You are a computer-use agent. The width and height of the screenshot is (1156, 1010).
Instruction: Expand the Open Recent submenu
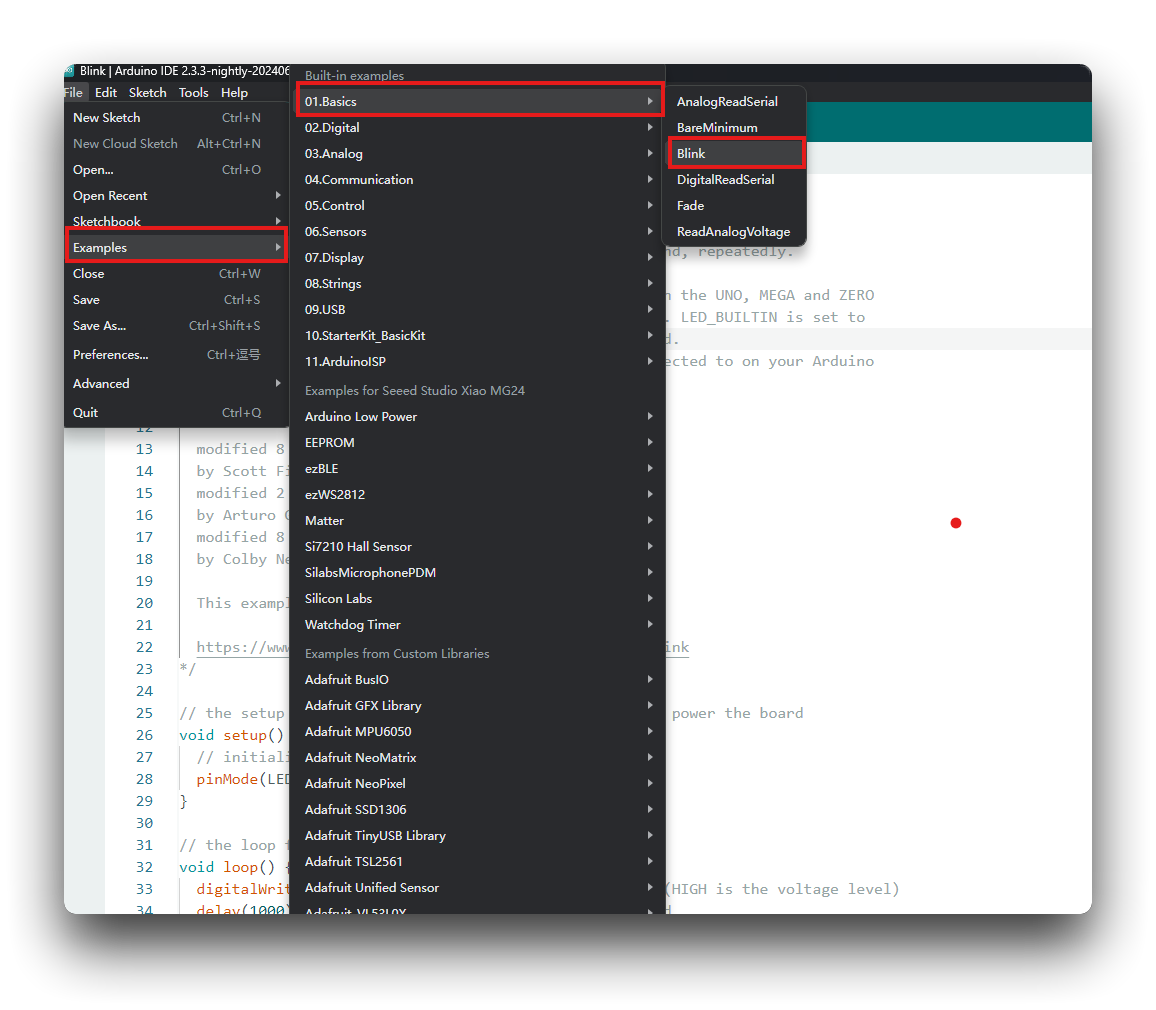click(176, 196)
